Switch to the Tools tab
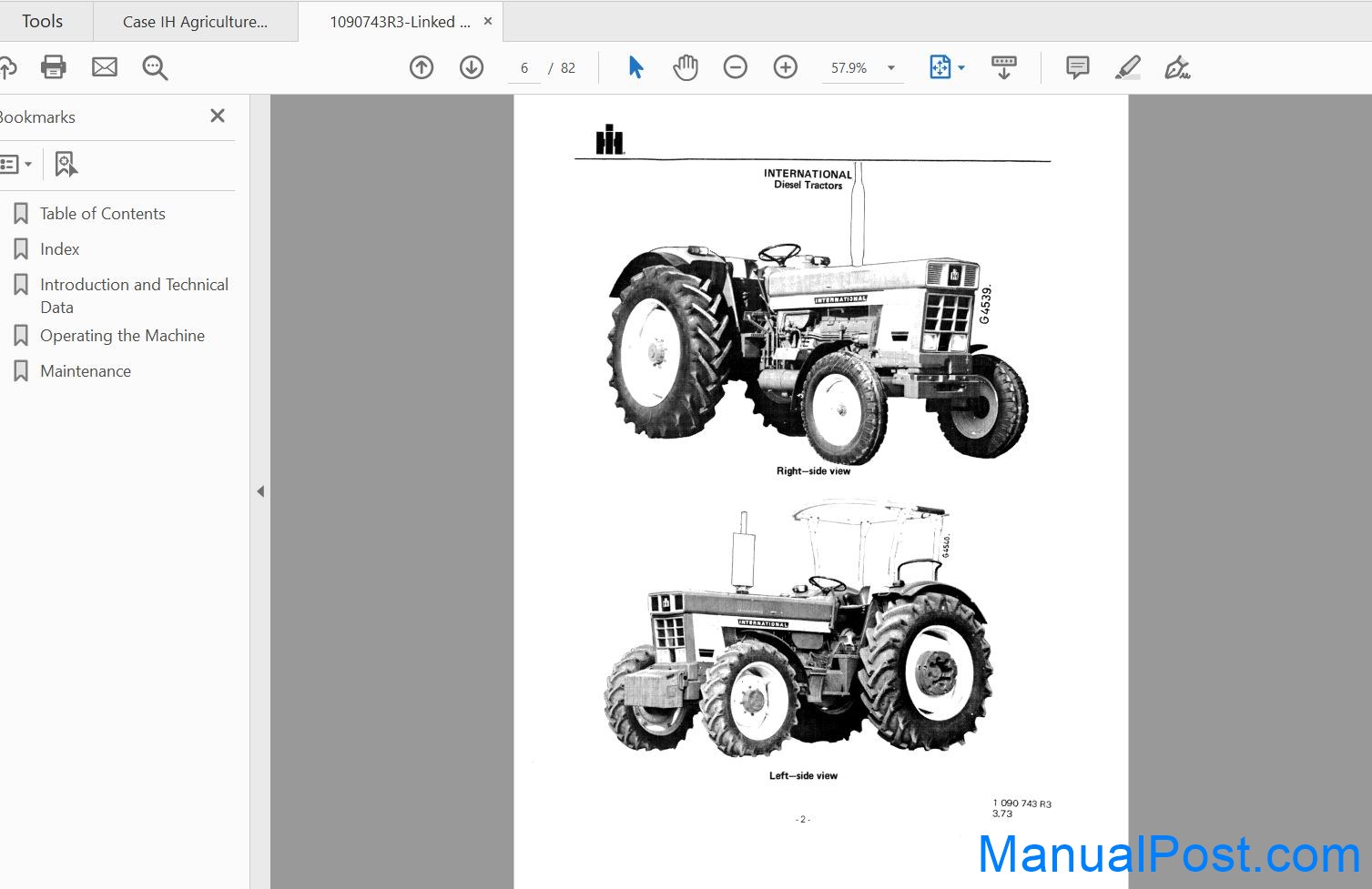 [42, 21]
